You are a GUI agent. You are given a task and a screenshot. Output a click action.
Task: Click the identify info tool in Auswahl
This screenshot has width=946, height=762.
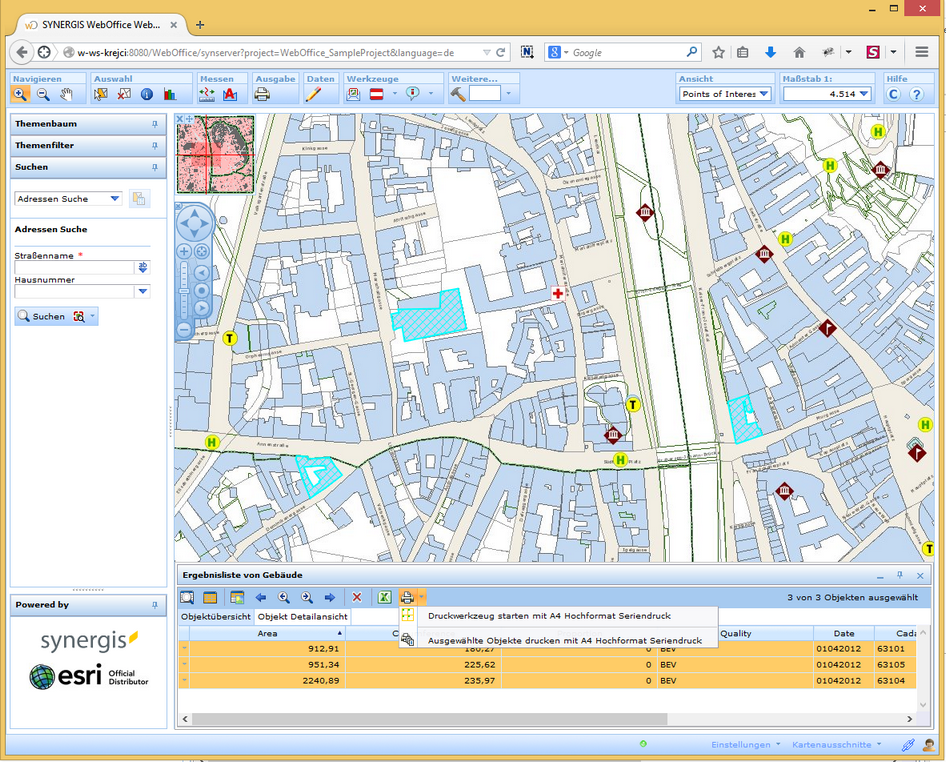click(x=147, y=94)
